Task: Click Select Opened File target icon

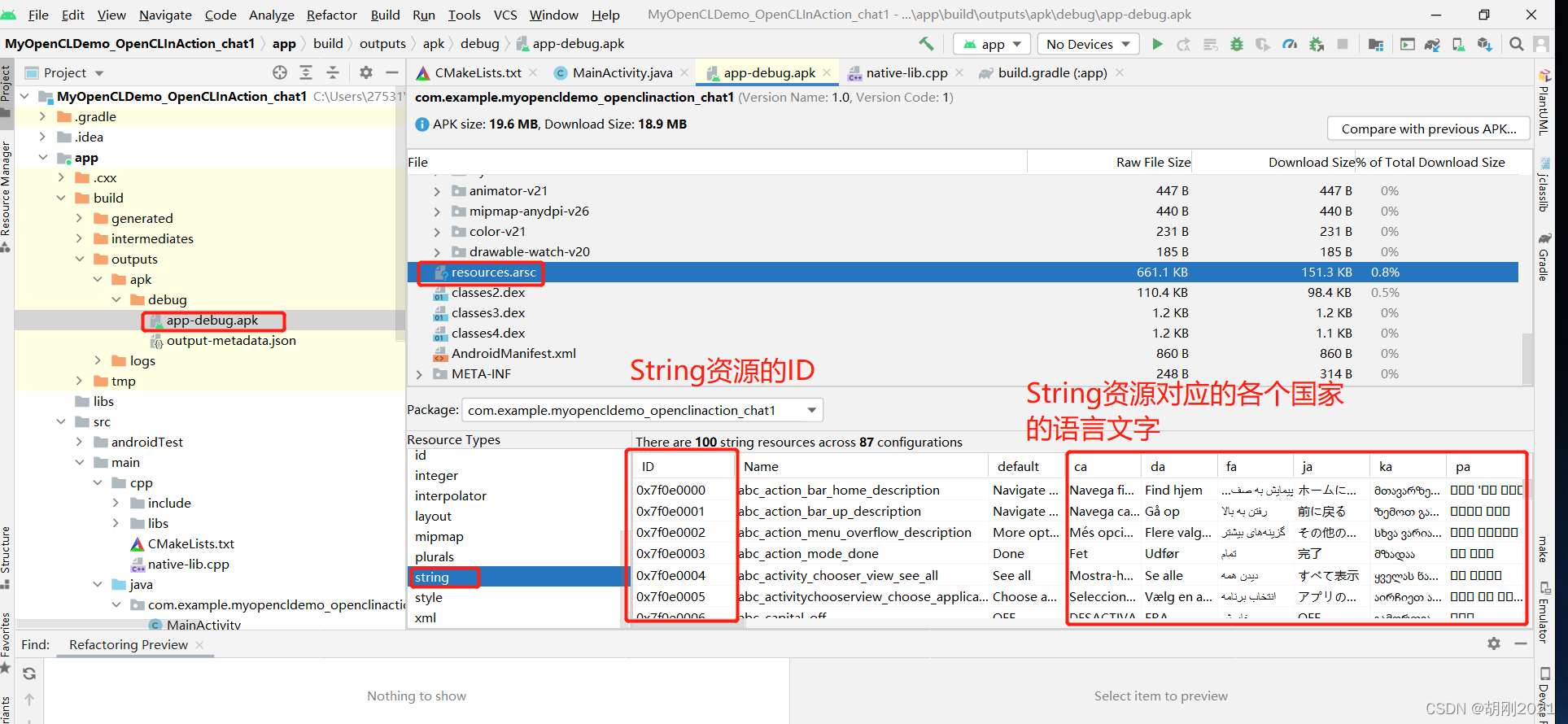Action: pyautogui.click(x=280, y=72)
